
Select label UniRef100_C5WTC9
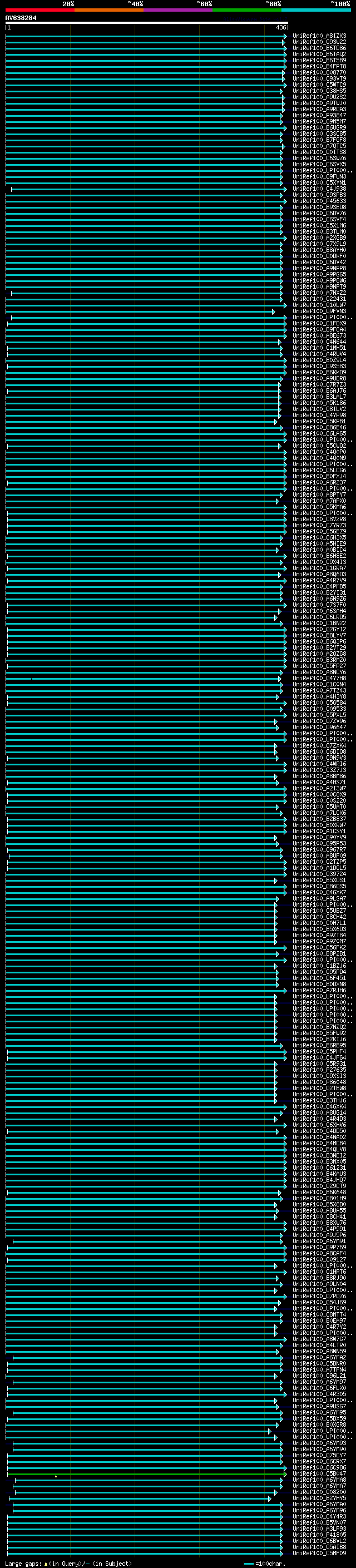(x=319, y=85)
